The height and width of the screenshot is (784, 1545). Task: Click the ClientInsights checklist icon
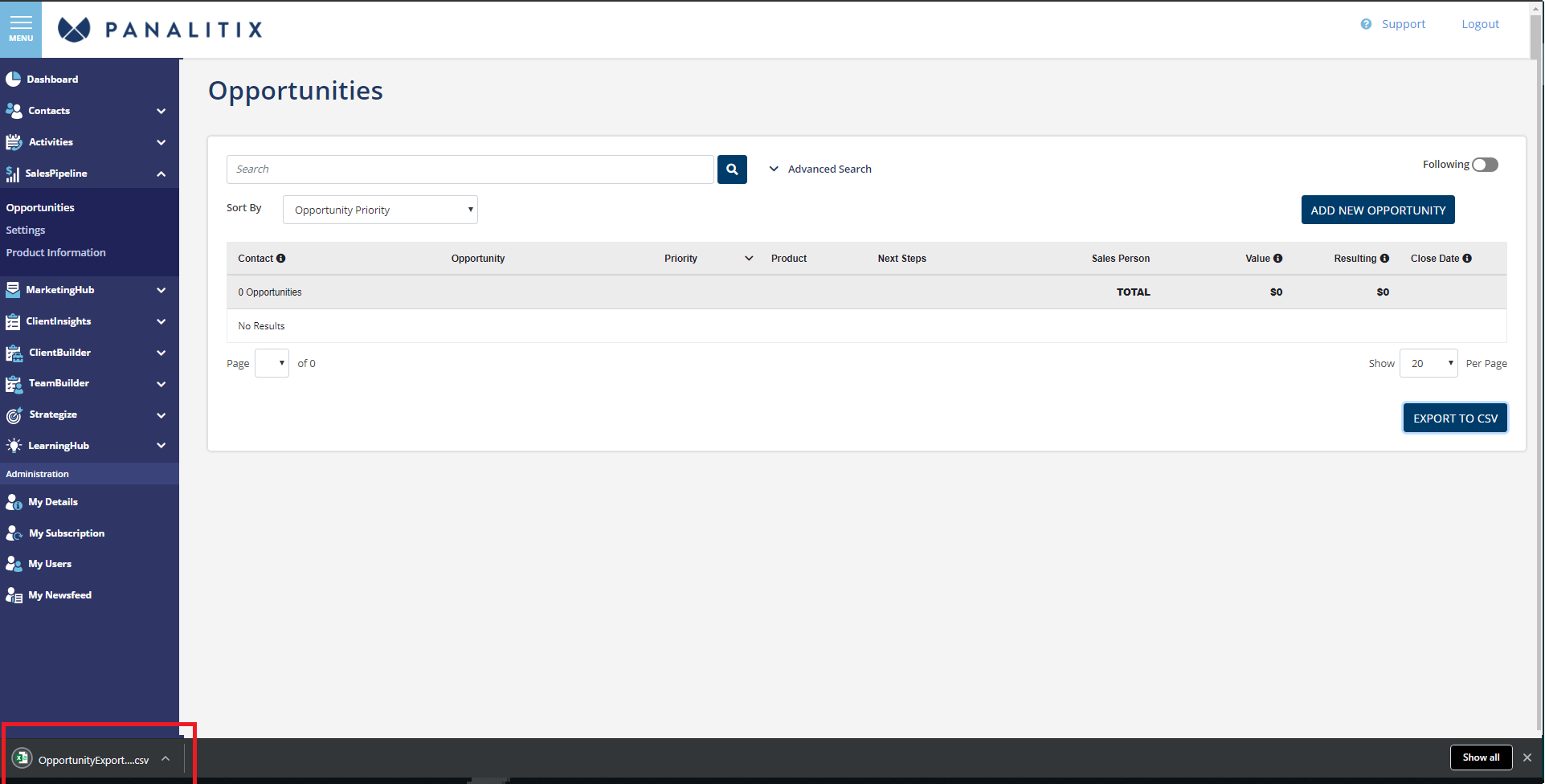click(13, 321)
